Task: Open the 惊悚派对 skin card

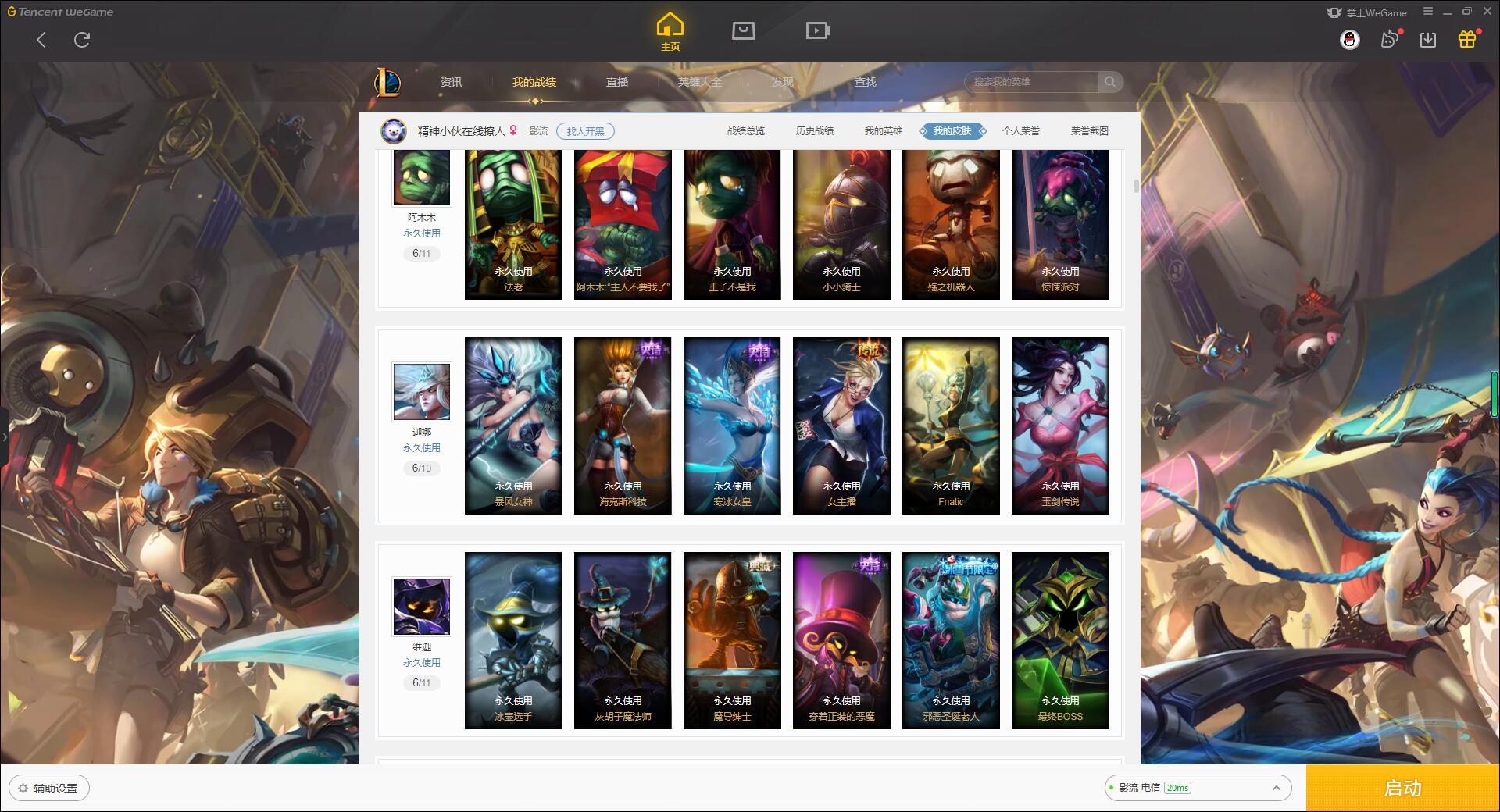Action: click(x=1060, y=225)
